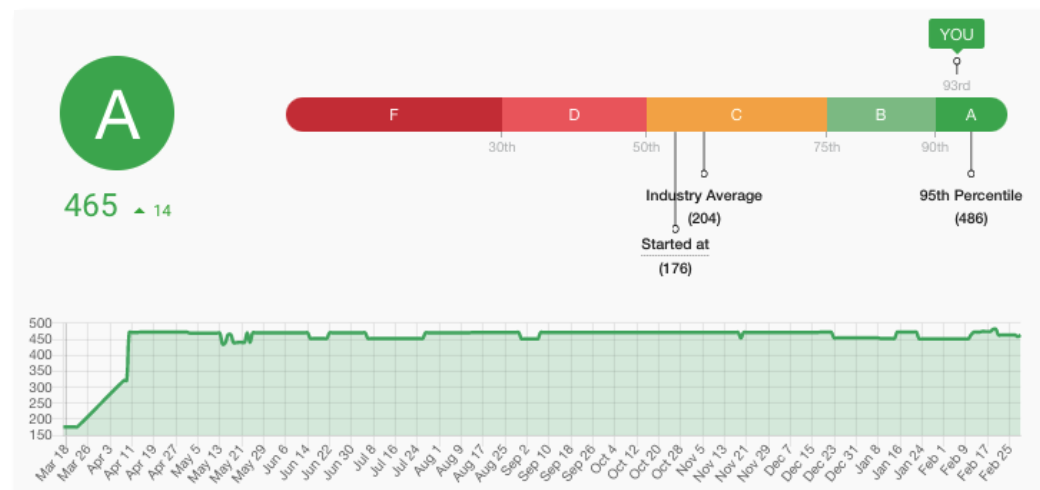The image size is (1040, 490).
Task: Click the Industry Average marker pin
Action: tap(704, 174)
